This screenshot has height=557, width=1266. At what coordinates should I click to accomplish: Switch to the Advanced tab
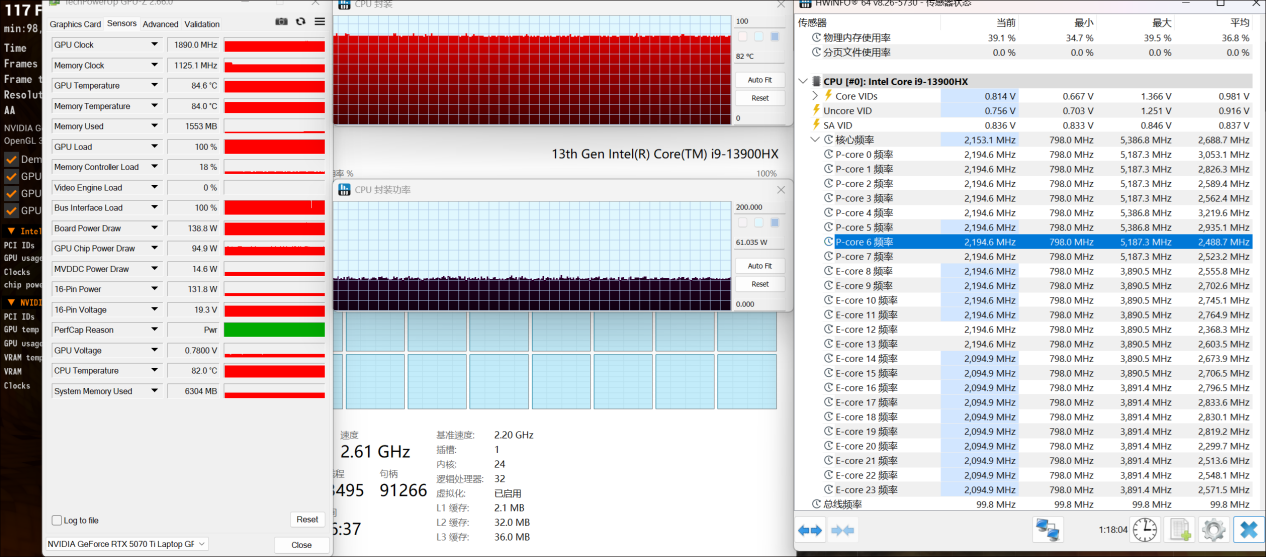tap(160, 24)
